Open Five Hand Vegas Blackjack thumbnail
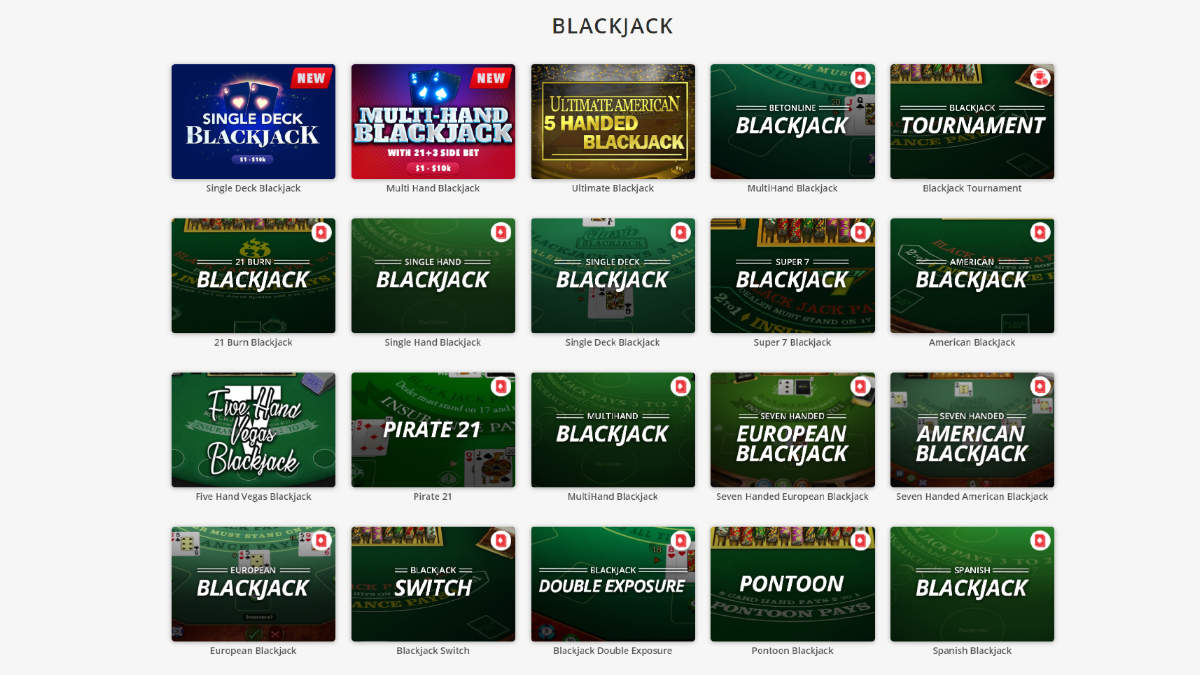The image size is (1200, 675). click(x=253, y=430)
